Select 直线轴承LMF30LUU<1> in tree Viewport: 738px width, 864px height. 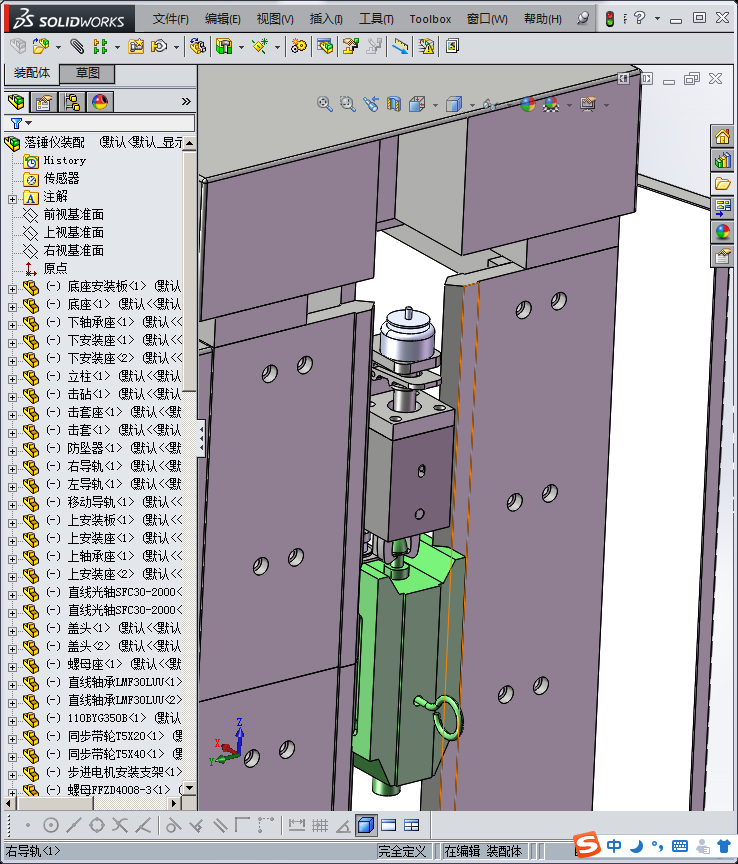coord(125,682)
